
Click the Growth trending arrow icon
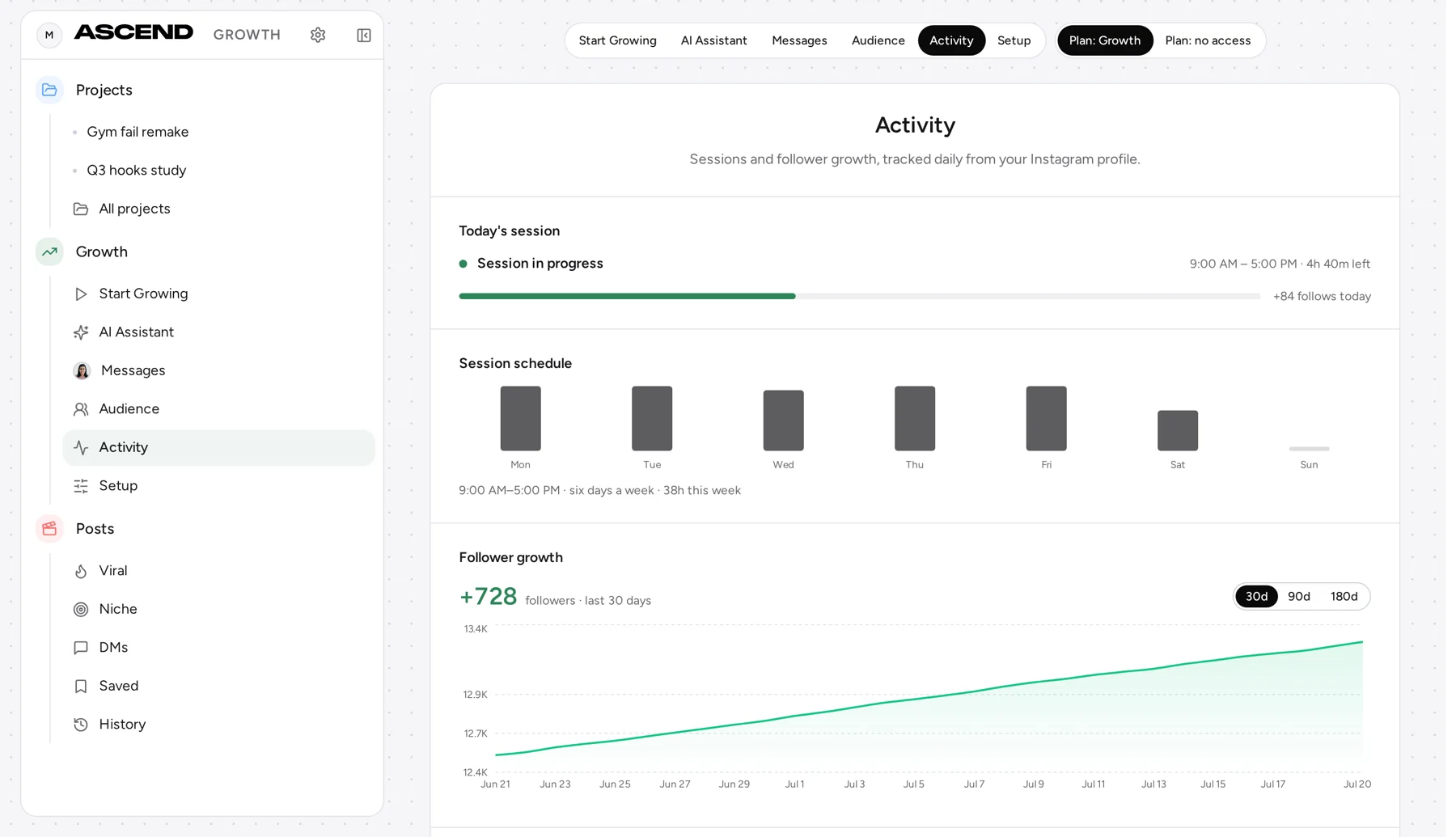coord(49,252)
